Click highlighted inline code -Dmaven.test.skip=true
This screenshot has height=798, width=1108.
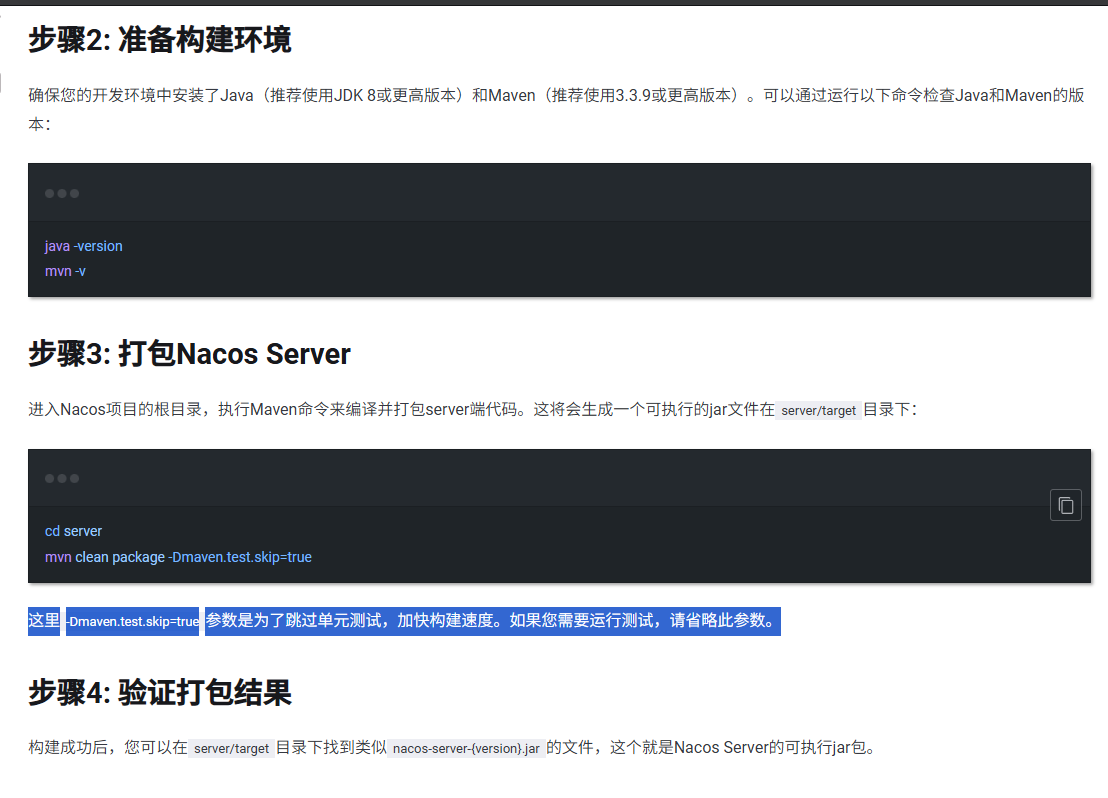[133, 621]
